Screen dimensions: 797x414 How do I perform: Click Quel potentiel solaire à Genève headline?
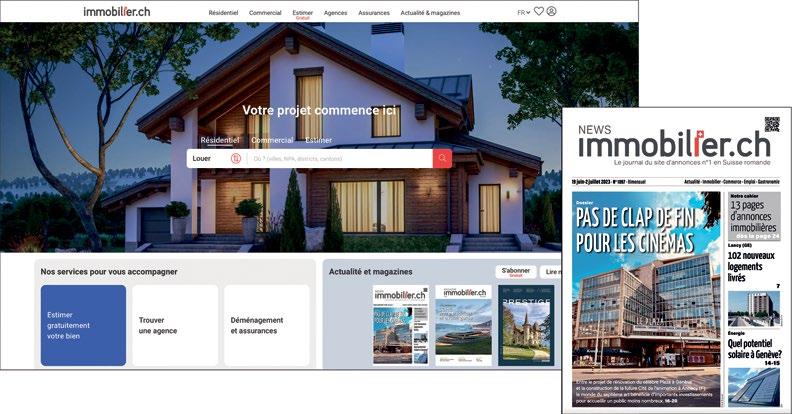pos(754,349)
